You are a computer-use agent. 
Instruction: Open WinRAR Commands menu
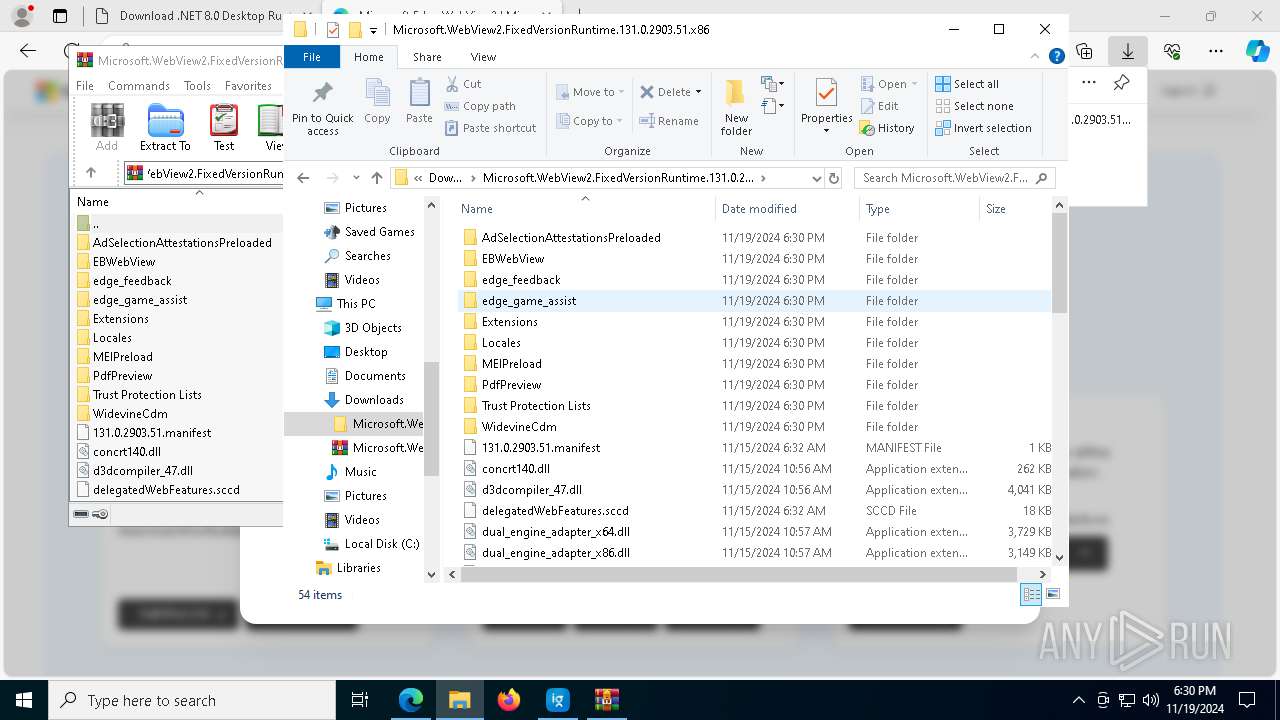coord(139,86)
